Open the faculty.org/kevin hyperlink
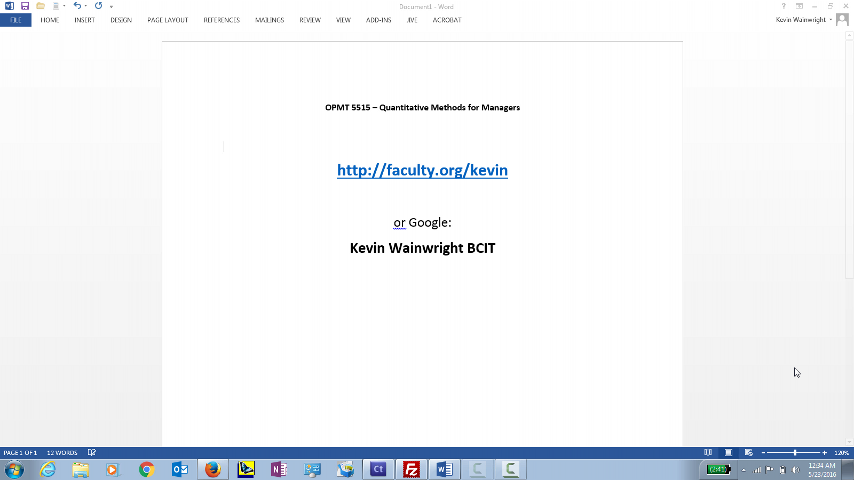 [x=422, y=170]
